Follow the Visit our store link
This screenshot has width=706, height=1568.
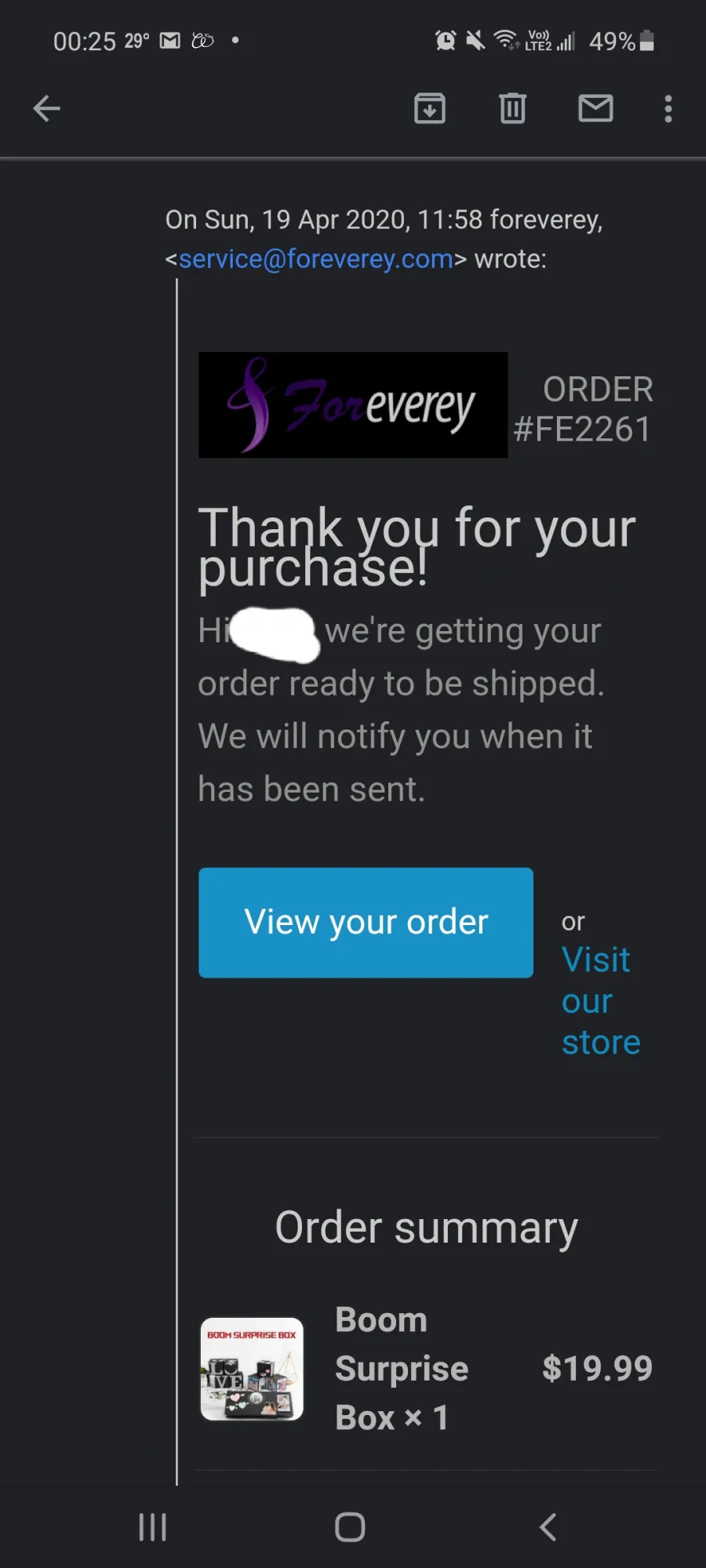click(x=601, y=1001)
